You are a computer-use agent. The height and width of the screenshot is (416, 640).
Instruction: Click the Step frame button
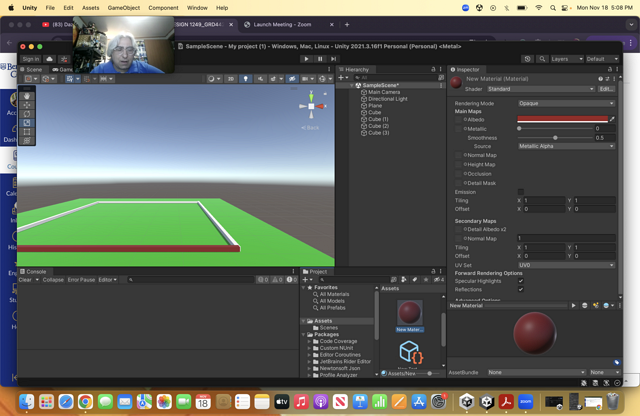click(x=333, y=59)
